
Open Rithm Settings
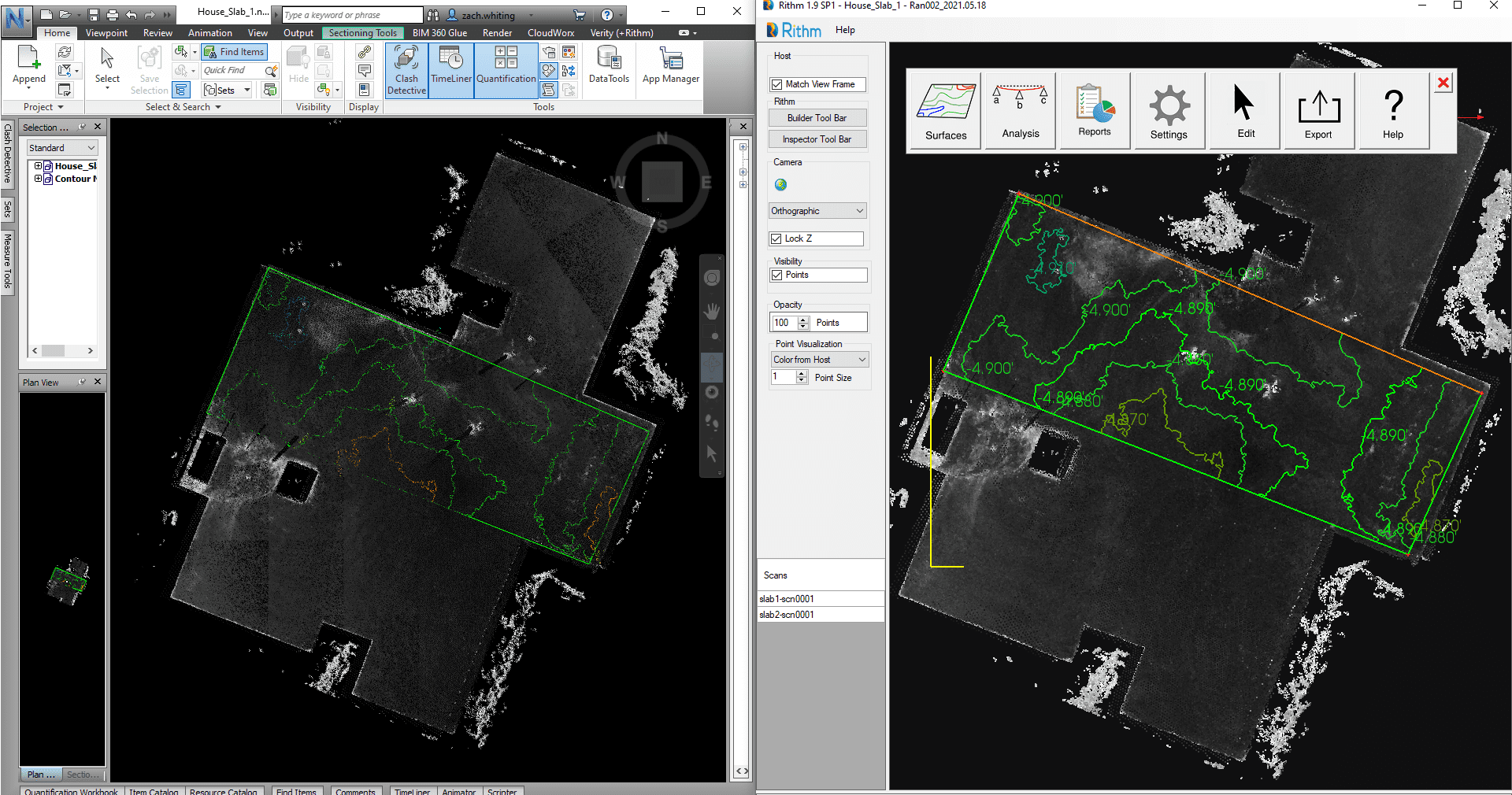click(x=1169, y=110)
